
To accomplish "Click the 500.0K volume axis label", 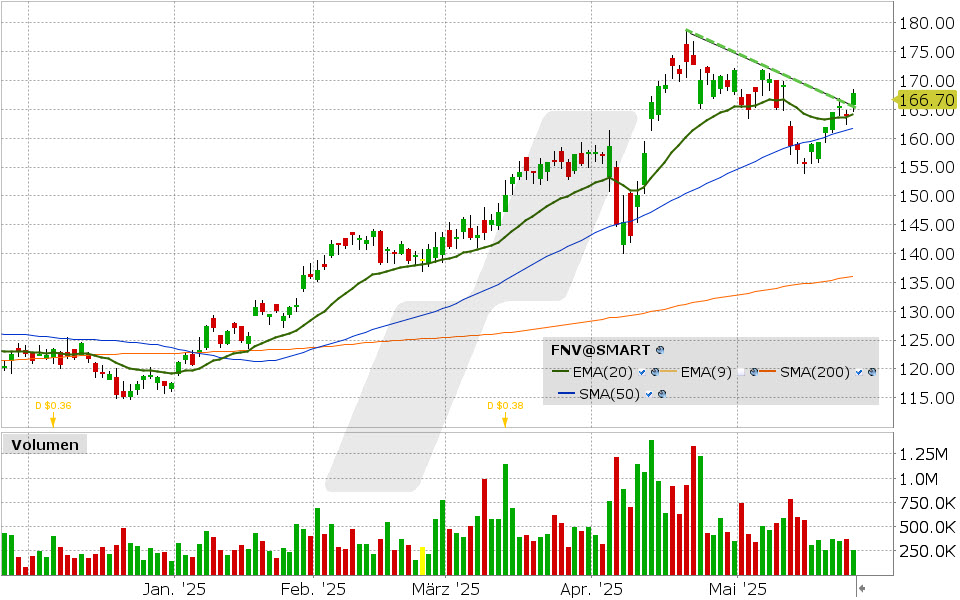I will pyautogui.click(x=927, y=527).
